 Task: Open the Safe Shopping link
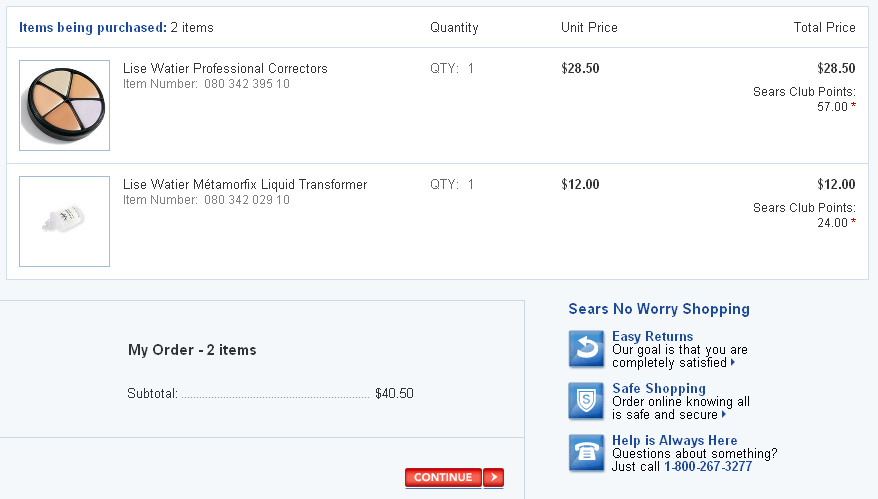[658, 388]
